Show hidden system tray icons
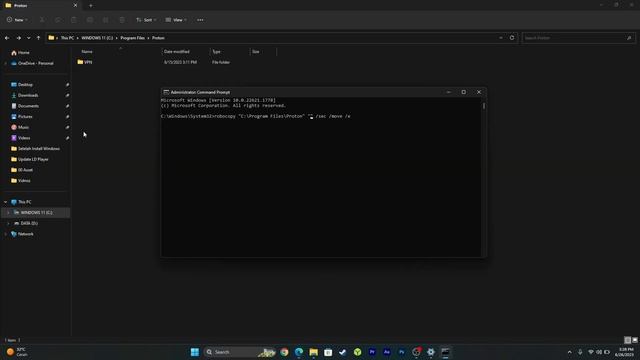The width and height of the screenshot is (640, 360). point(569,352)
